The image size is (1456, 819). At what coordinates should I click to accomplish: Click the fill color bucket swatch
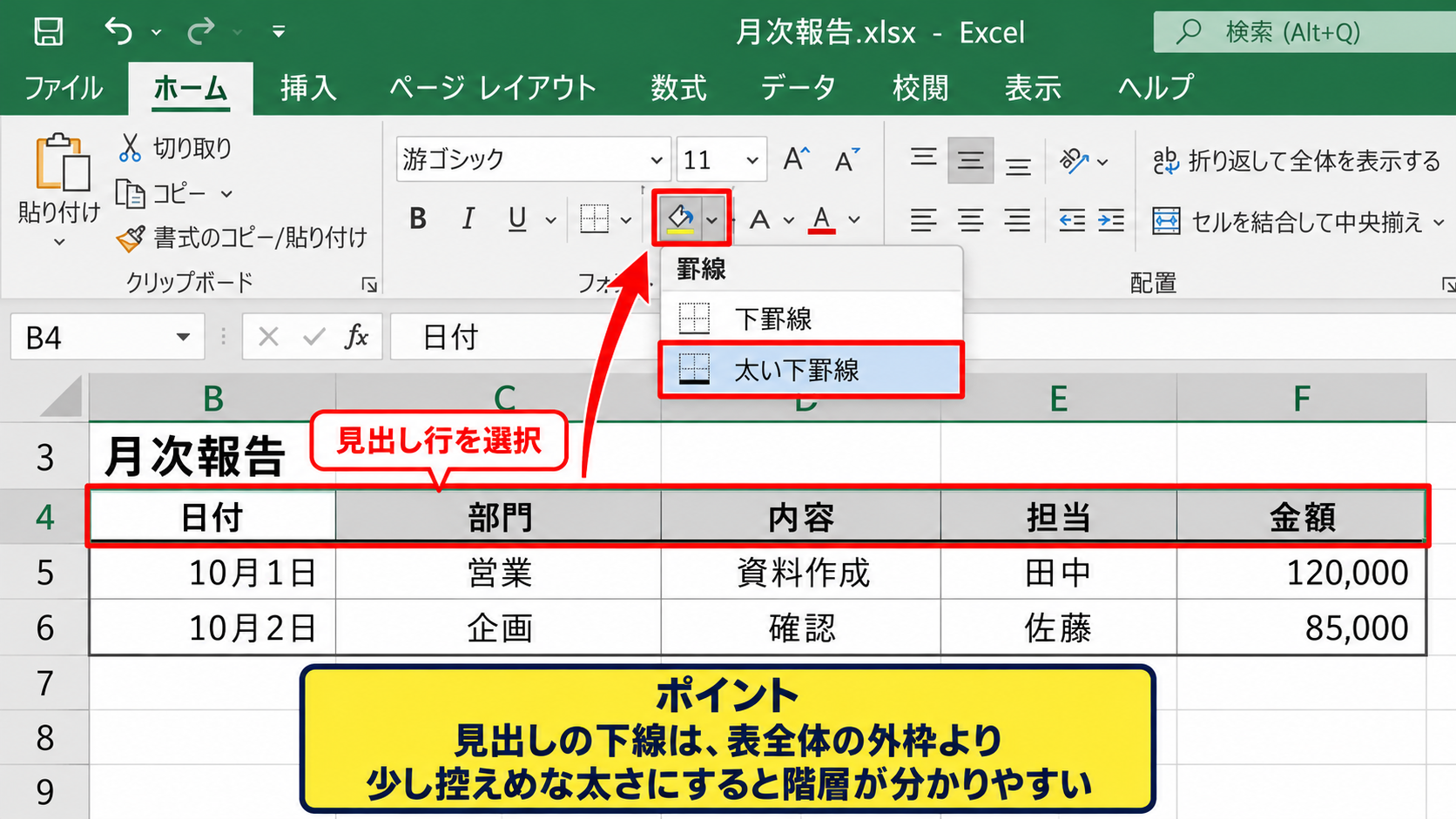[680, 218]
